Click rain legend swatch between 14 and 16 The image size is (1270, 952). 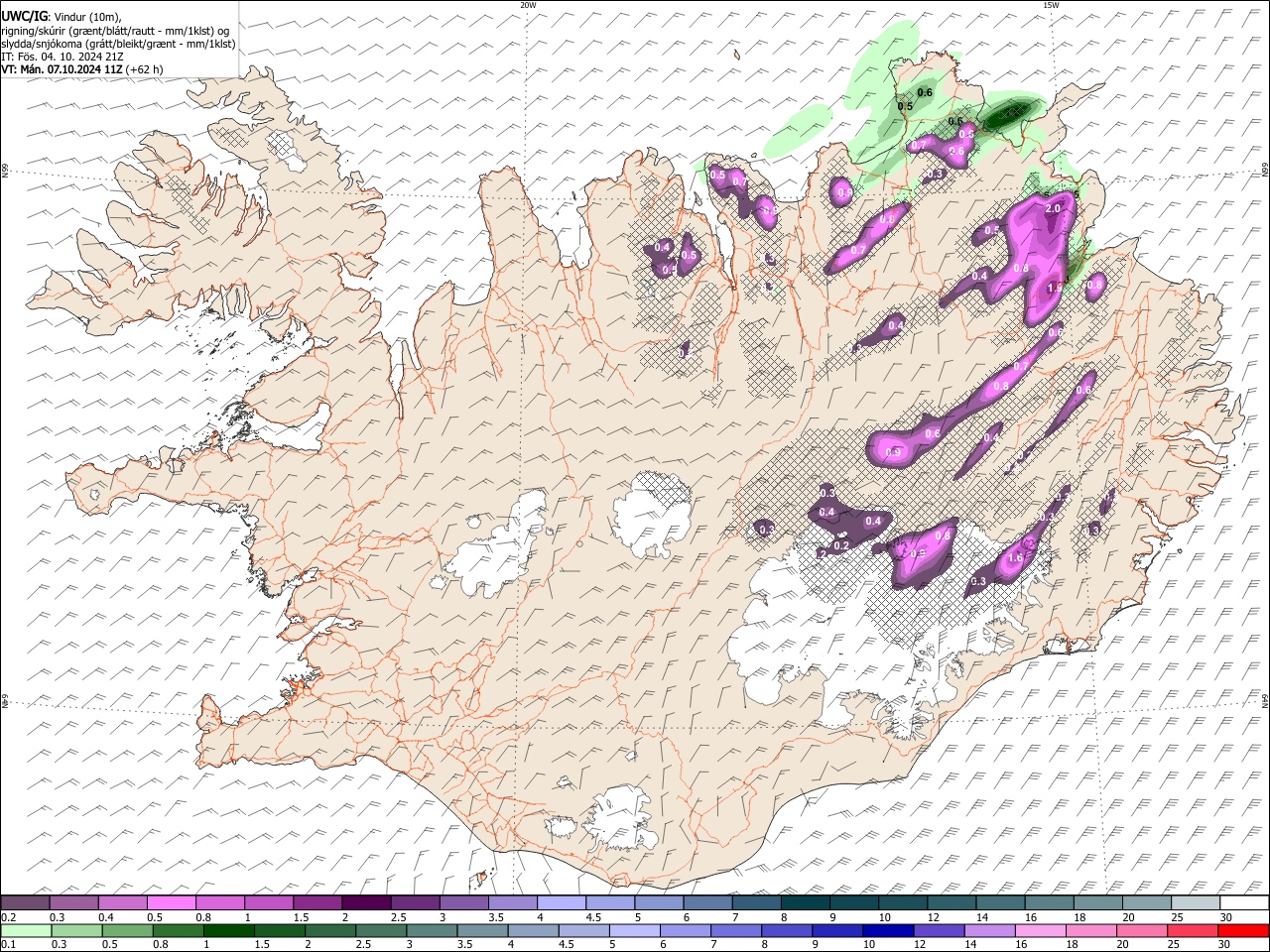[x=989, y=930]
